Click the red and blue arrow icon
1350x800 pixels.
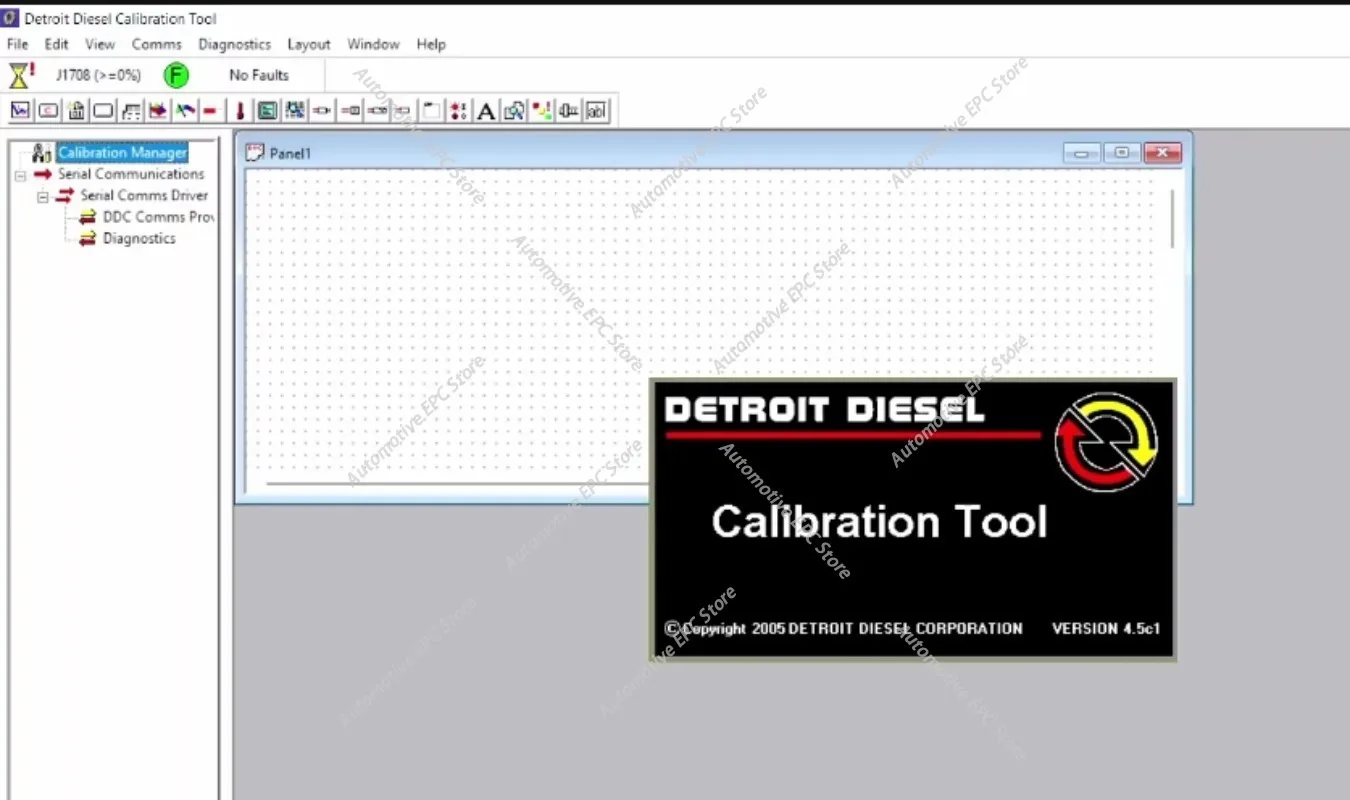coord(158,110)
